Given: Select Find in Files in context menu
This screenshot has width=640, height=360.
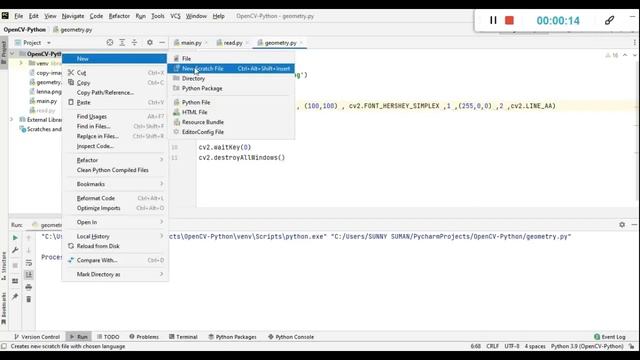Looking at the screenshot, I should point(115,126).
